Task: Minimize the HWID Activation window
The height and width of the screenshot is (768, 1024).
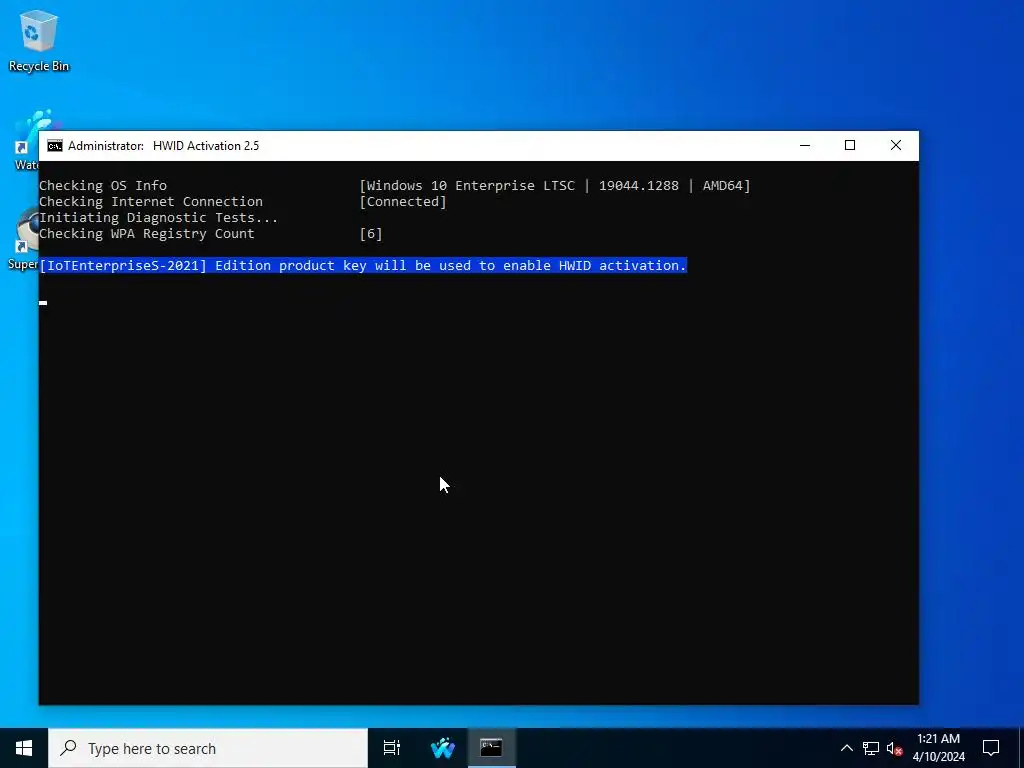Action: (805, 146)
